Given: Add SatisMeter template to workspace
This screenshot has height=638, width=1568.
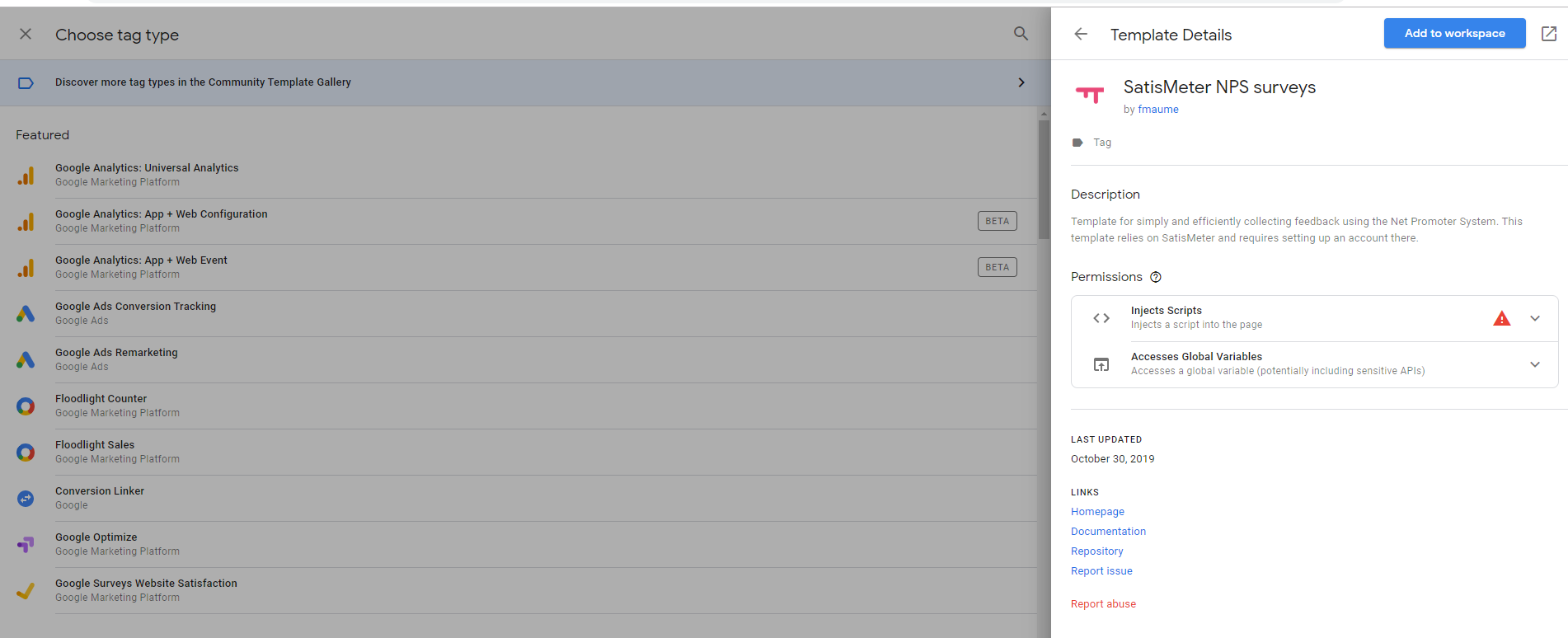Looking at the screenshot, I should click(x=1454, y=34).
